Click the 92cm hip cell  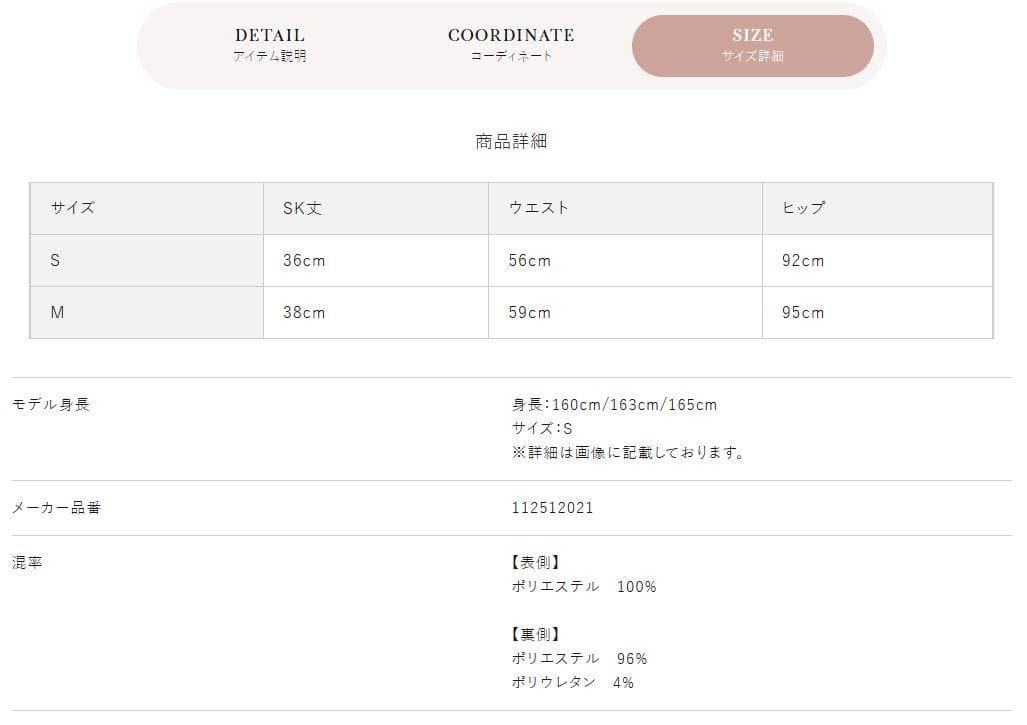tap(803, 260)
